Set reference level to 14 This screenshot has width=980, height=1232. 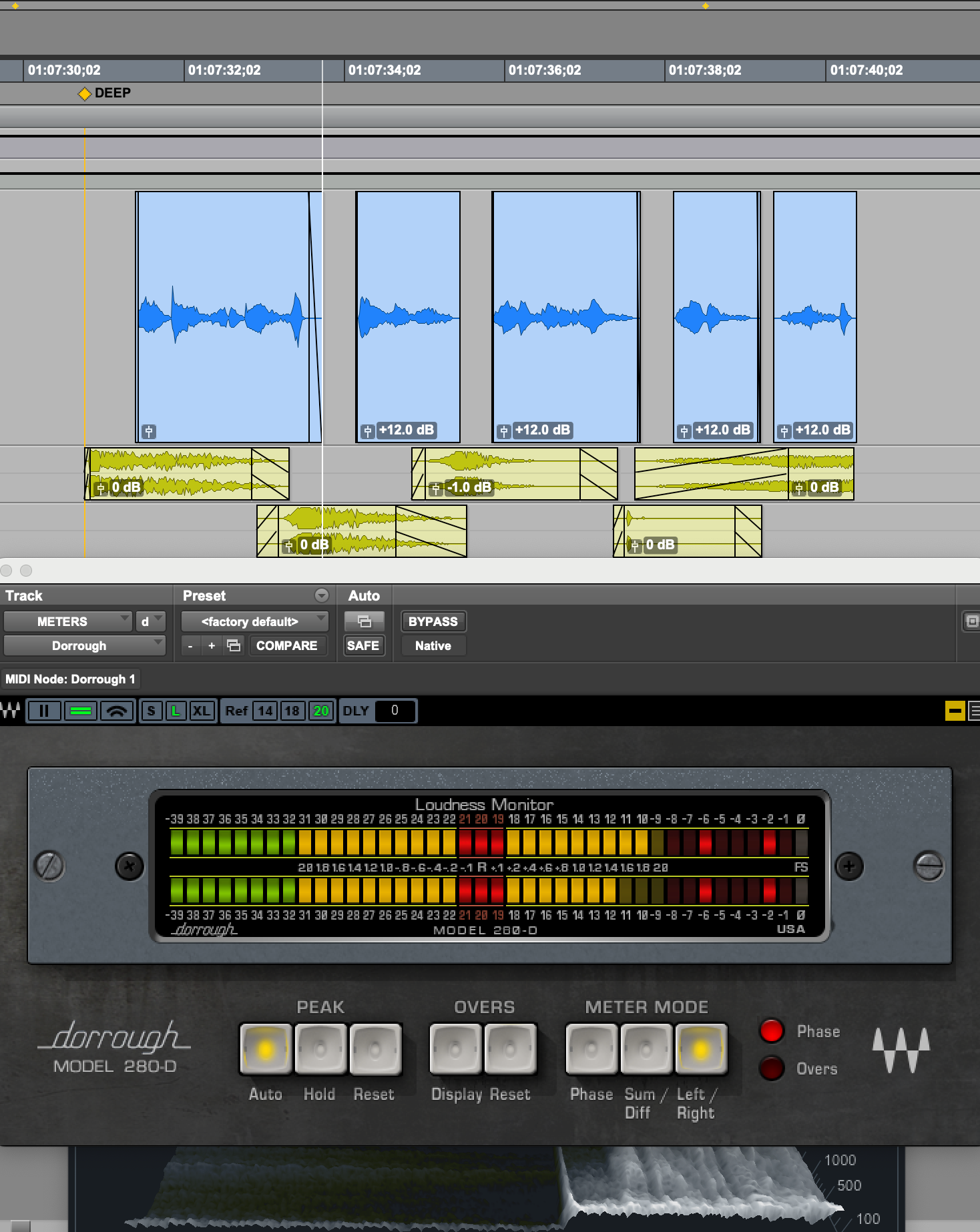265,711
